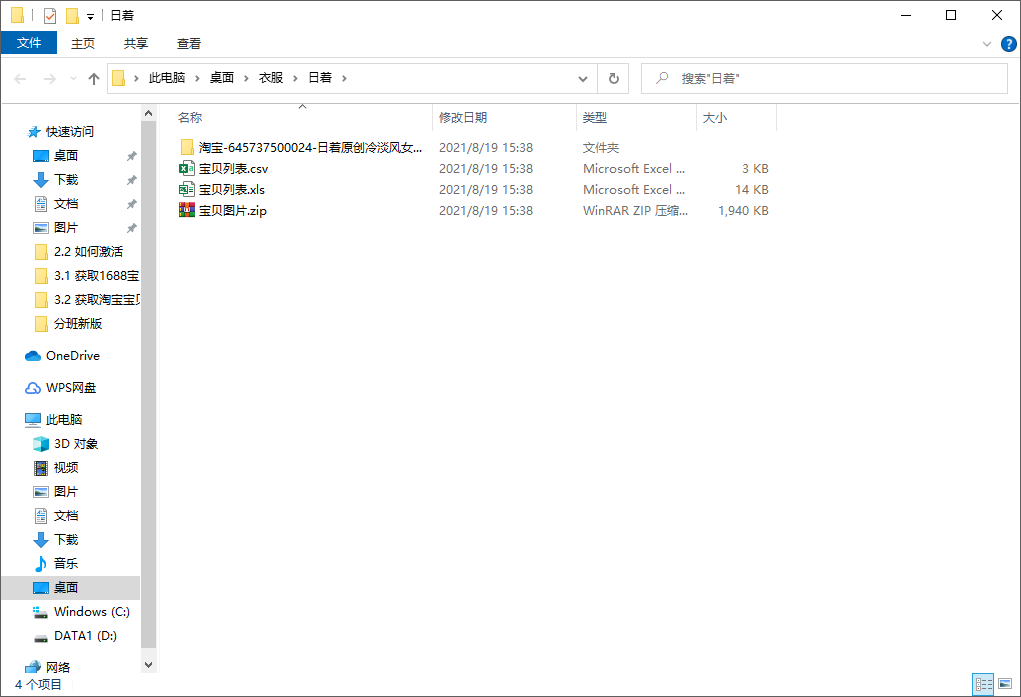Select the 宝贝列表.xls file icon
The image size is (1021, 697).
[x=186, y=190]
